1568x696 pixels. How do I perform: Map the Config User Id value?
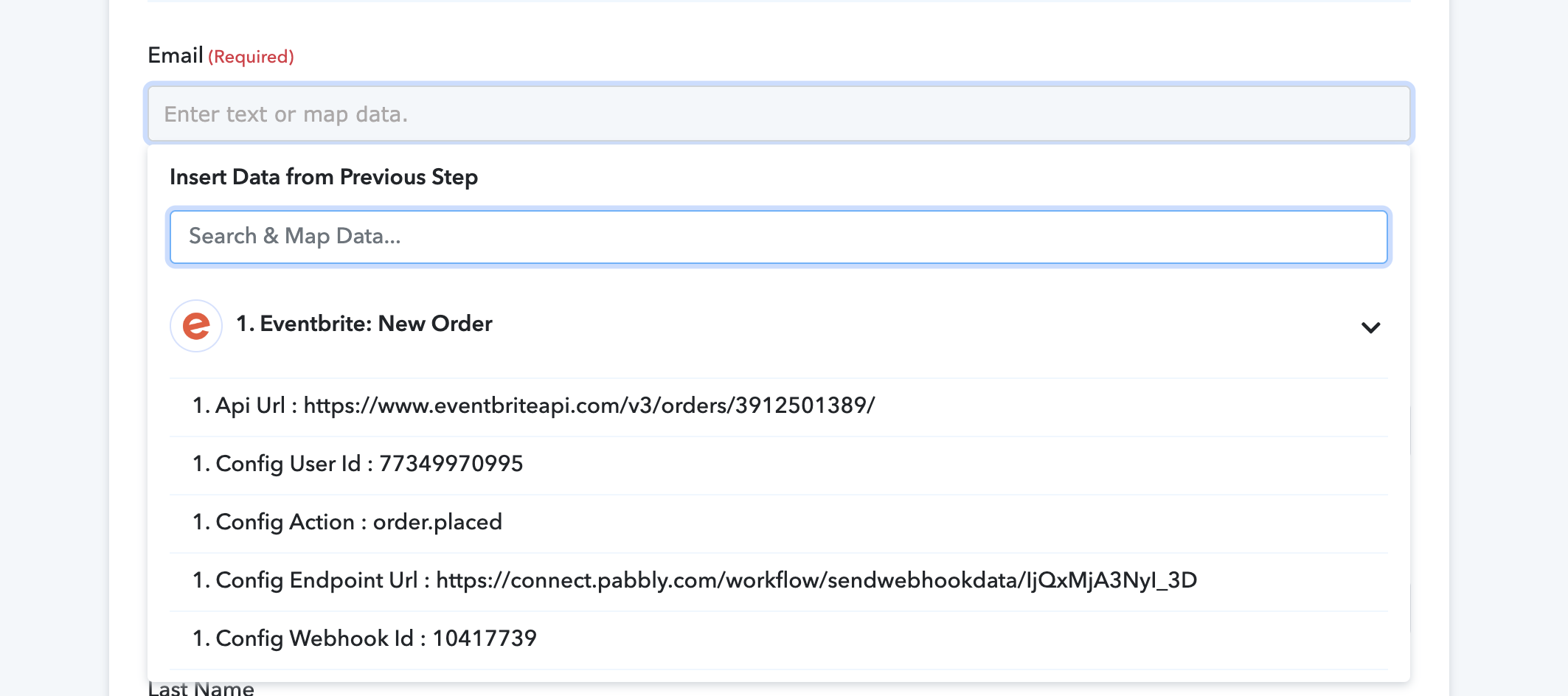pos(779,464)
